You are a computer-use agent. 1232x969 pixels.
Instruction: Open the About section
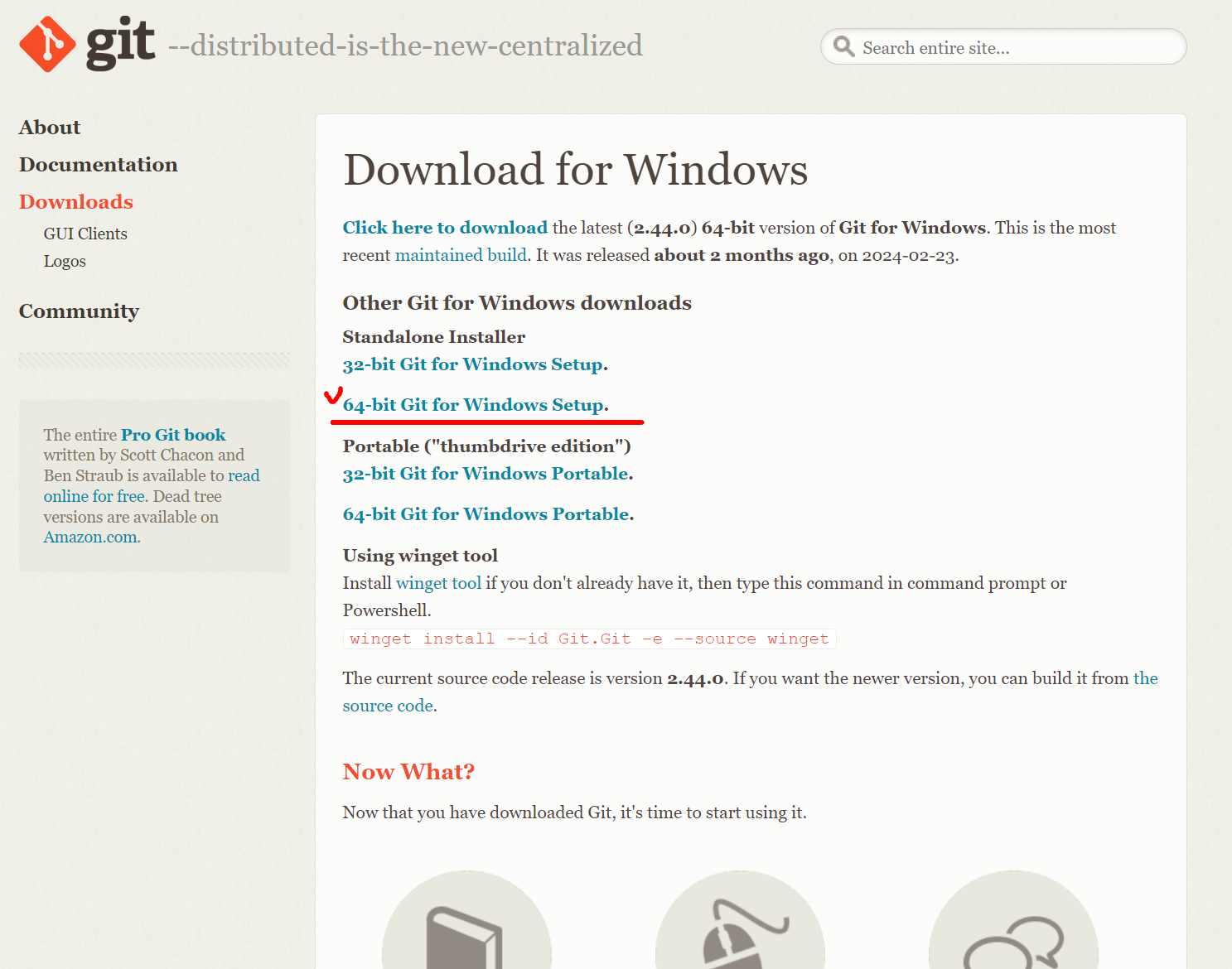50,128
